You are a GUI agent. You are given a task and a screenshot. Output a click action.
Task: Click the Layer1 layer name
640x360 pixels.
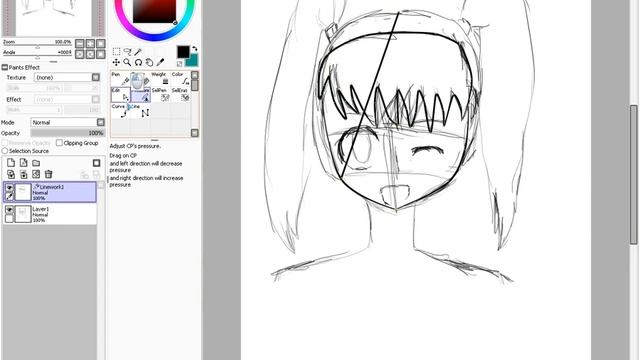(40, 209)
